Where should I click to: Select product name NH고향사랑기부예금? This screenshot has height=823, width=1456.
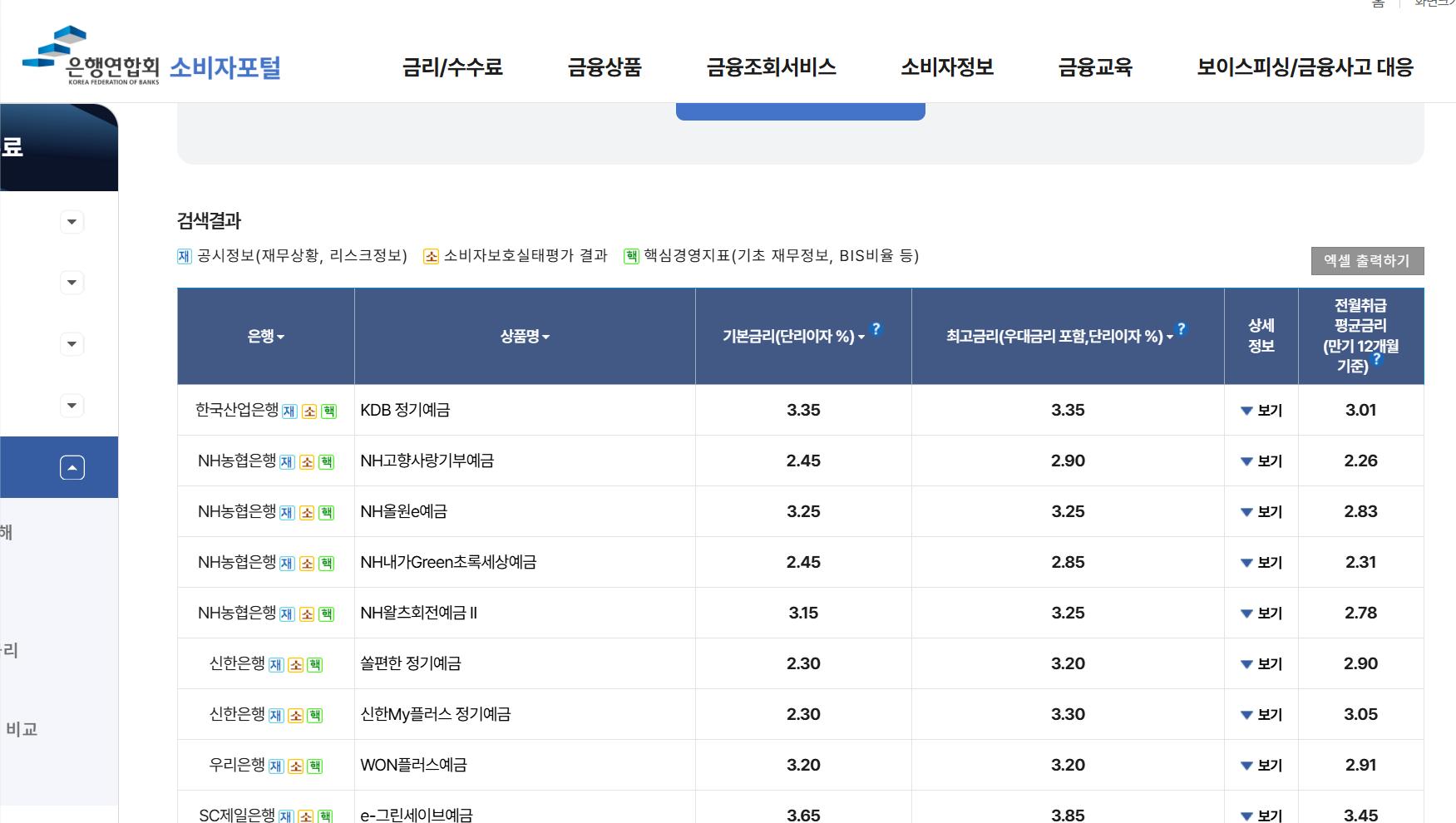click(x=427, y=461)
